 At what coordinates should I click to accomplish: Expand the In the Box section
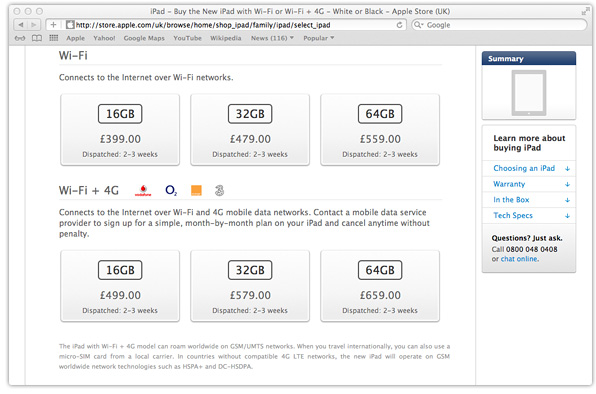(x=529, y=200)
